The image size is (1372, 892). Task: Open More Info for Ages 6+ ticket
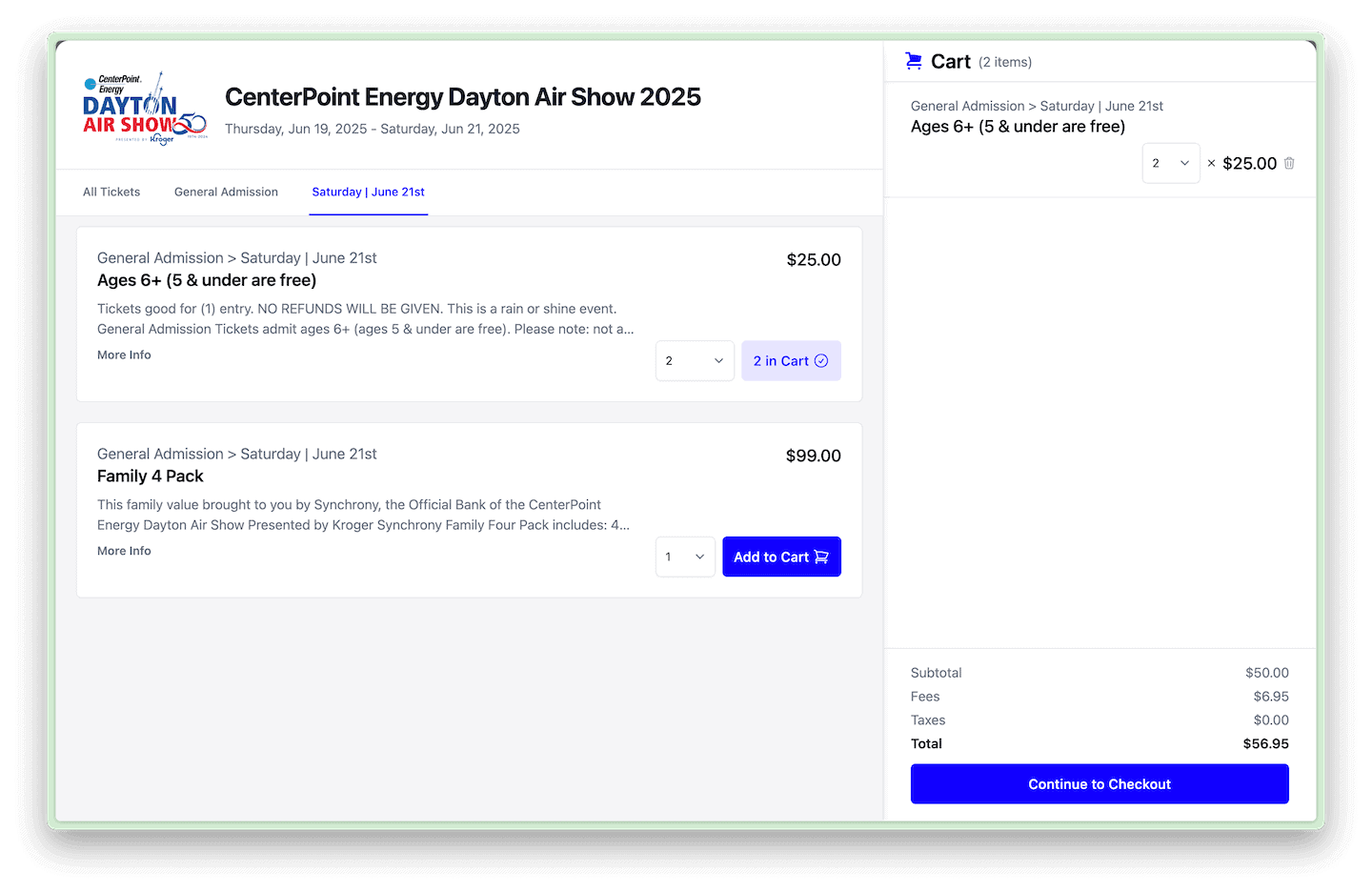click(124, 355)
